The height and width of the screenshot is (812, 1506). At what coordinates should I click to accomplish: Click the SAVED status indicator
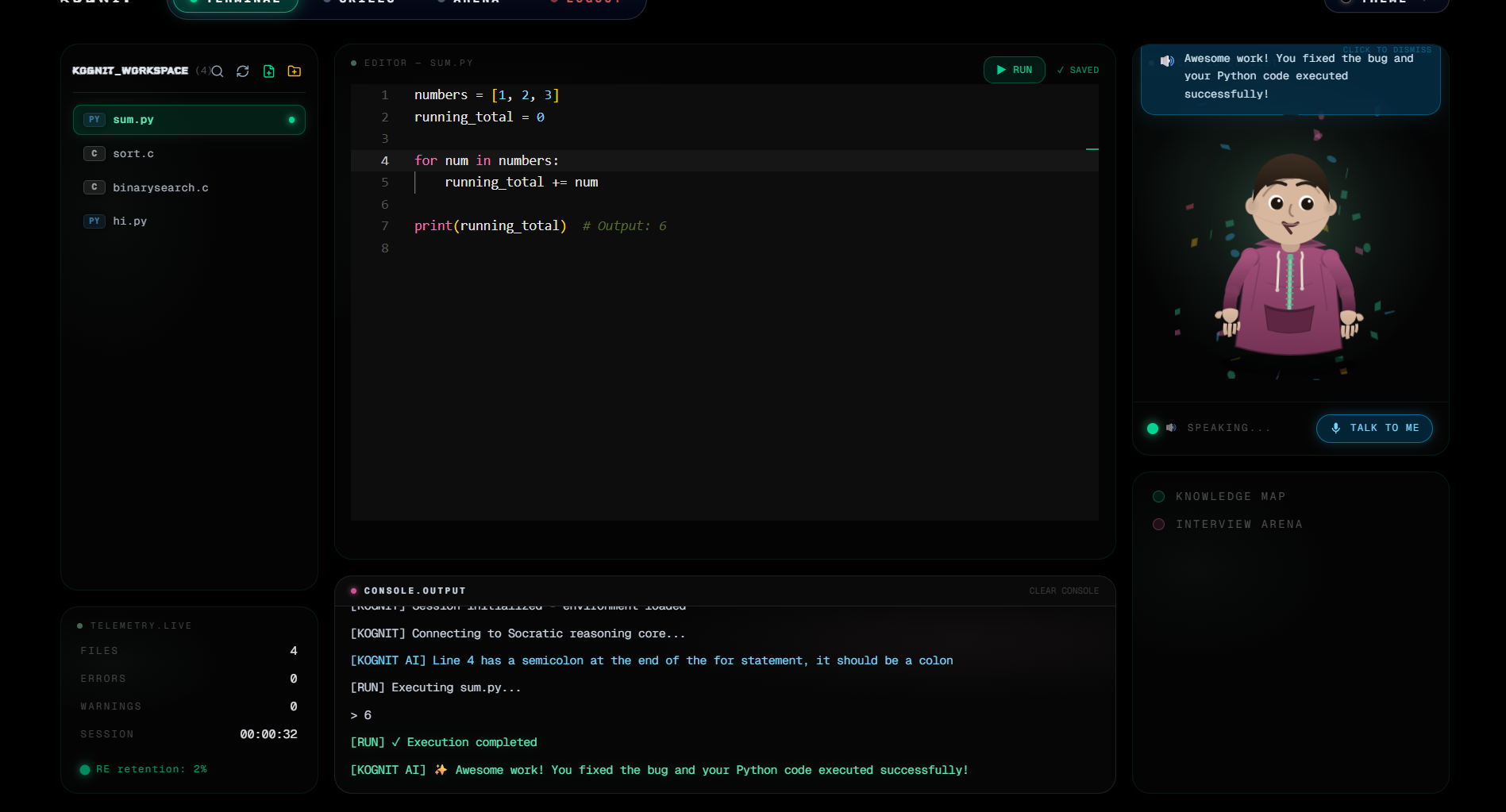click(1078, 71)
